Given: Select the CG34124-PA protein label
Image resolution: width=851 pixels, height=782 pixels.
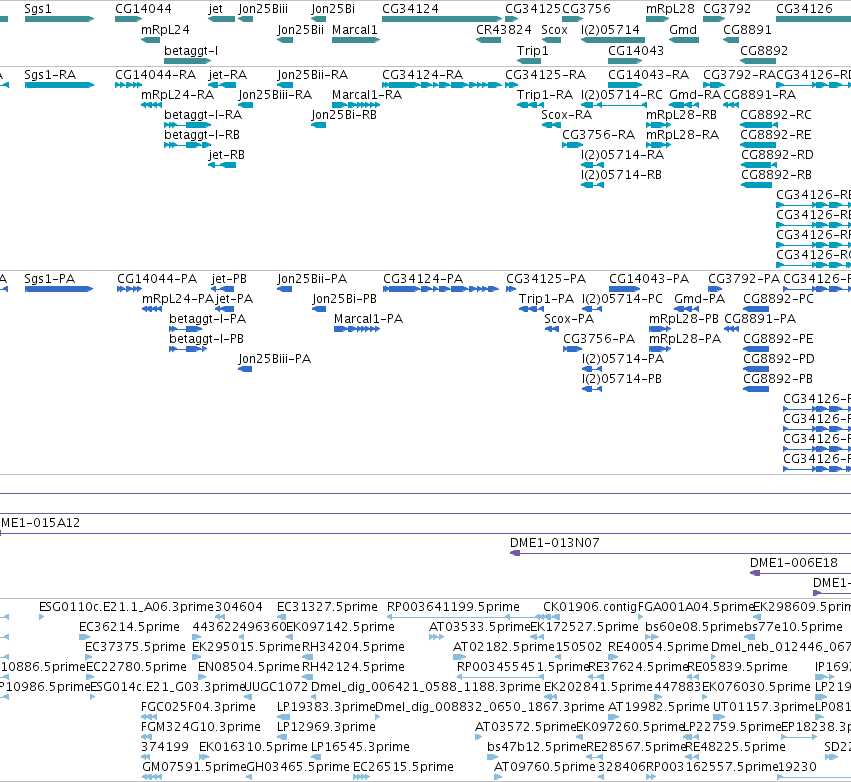Looking at the screenshot, I should pyautogui.click(x=423, y=279).
